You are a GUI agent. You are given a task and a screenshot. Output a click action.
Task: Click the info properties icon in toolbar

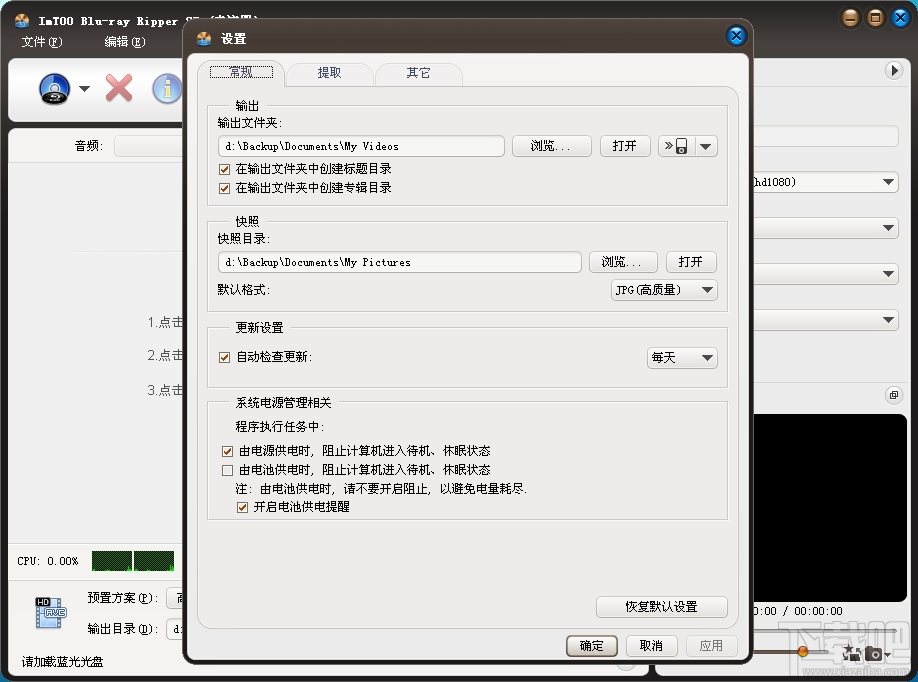pyautogui.click(x=166, y=88)
